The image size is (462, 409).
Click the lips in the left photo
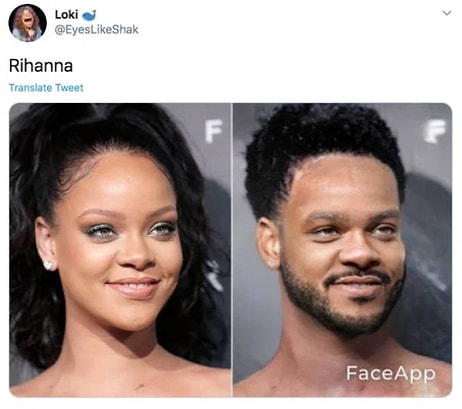pyautogui.click(x=133, y=287)
